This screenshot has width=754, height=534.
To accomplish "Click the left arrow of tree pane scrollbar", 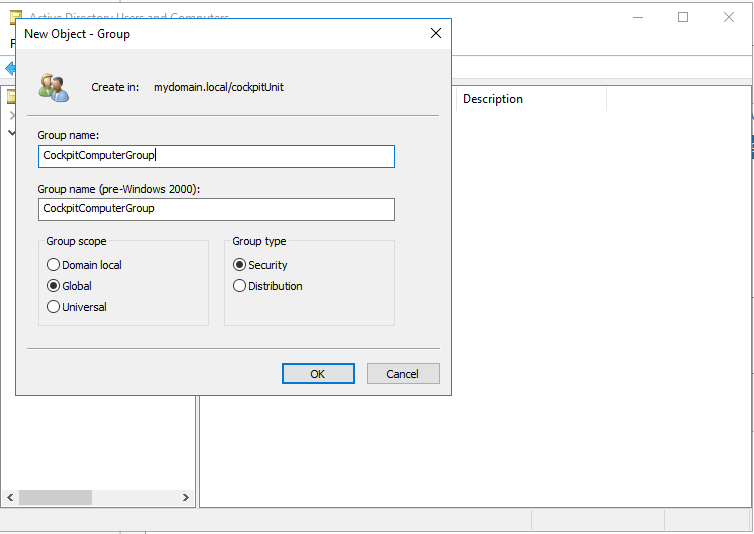I will coord(10,497).
